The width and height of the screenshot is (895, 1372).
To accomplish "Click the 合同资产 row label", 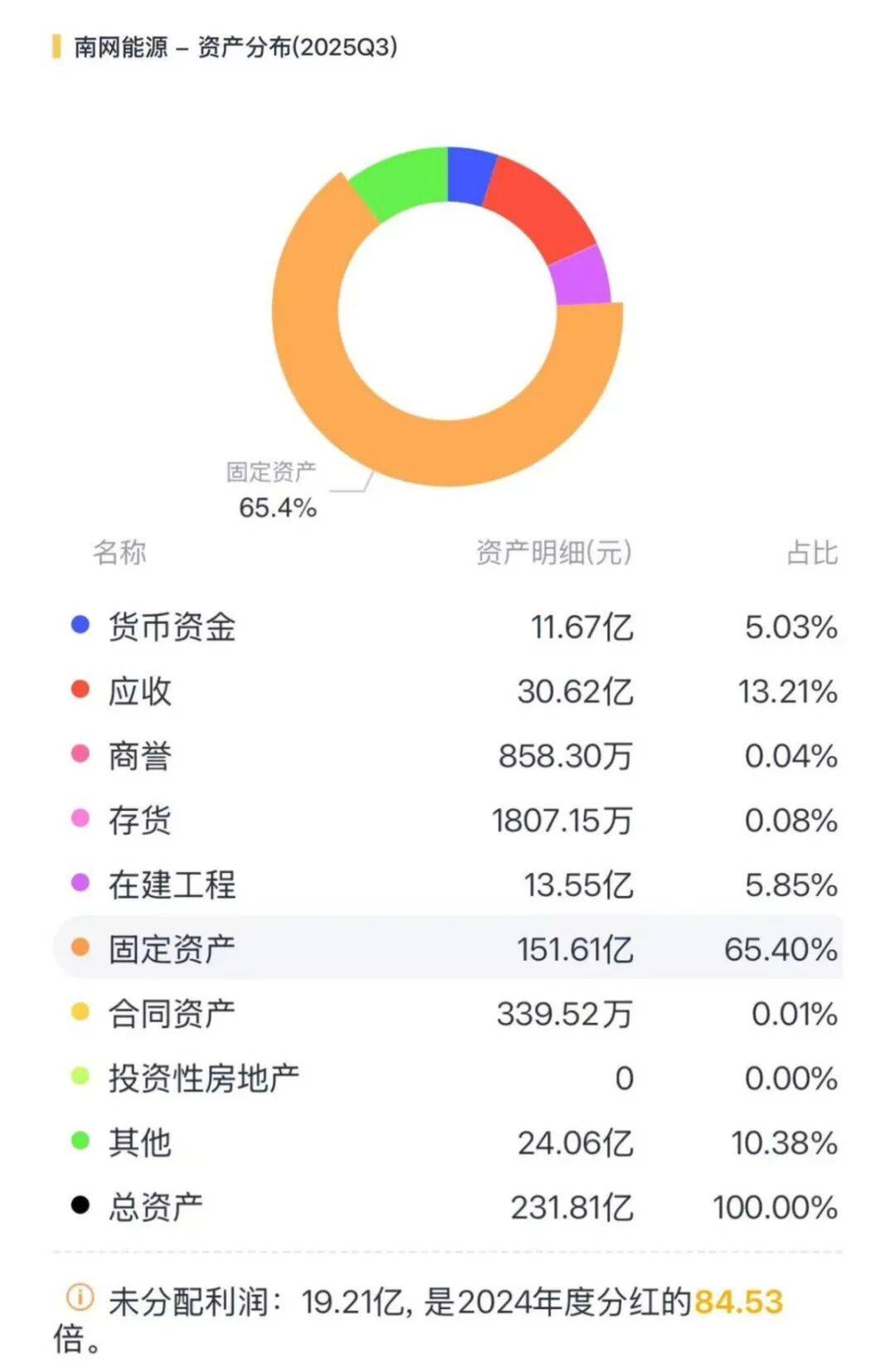I will (x=172, y=1013).
